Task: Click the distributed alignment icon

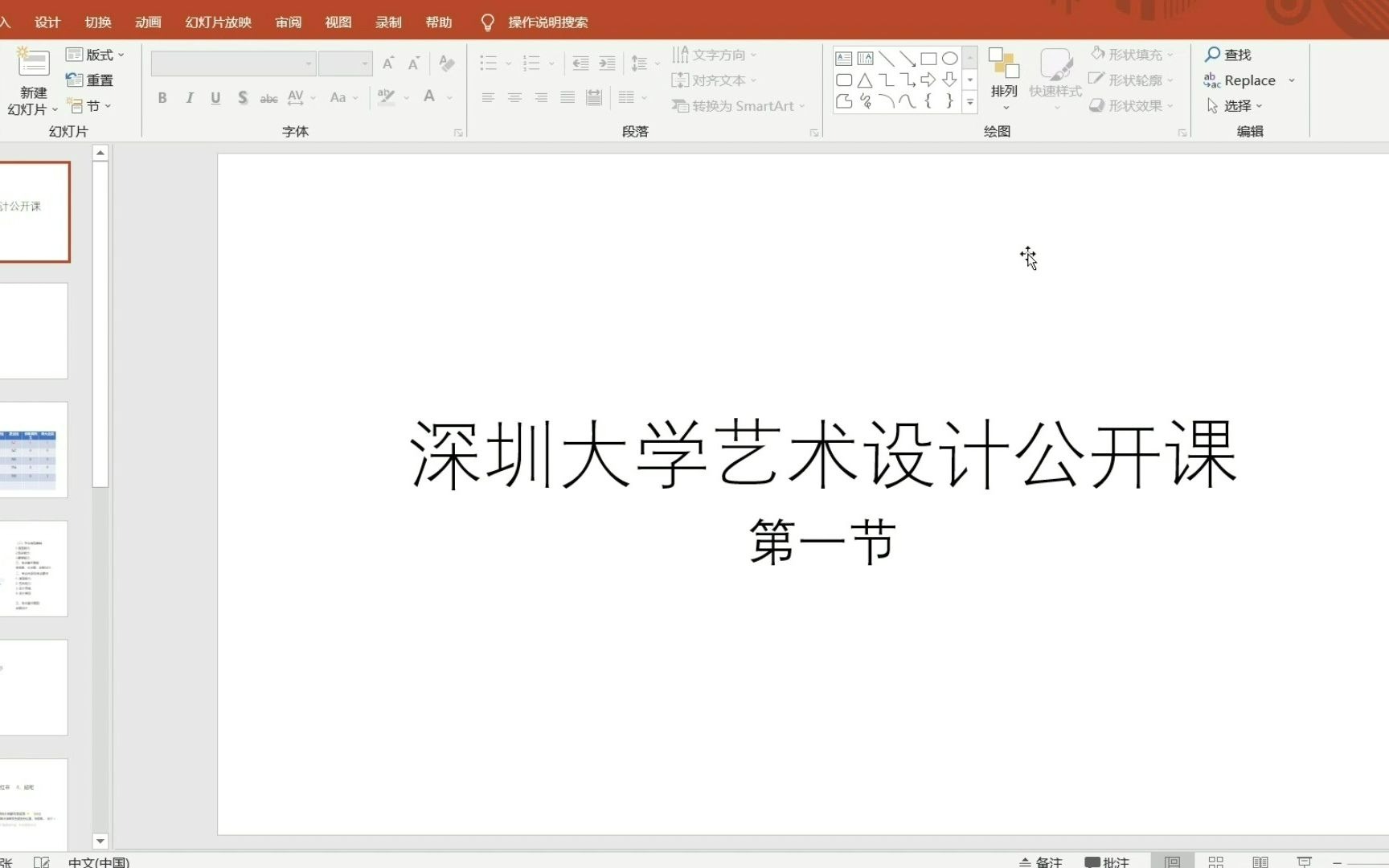Action: pos(594,98)
